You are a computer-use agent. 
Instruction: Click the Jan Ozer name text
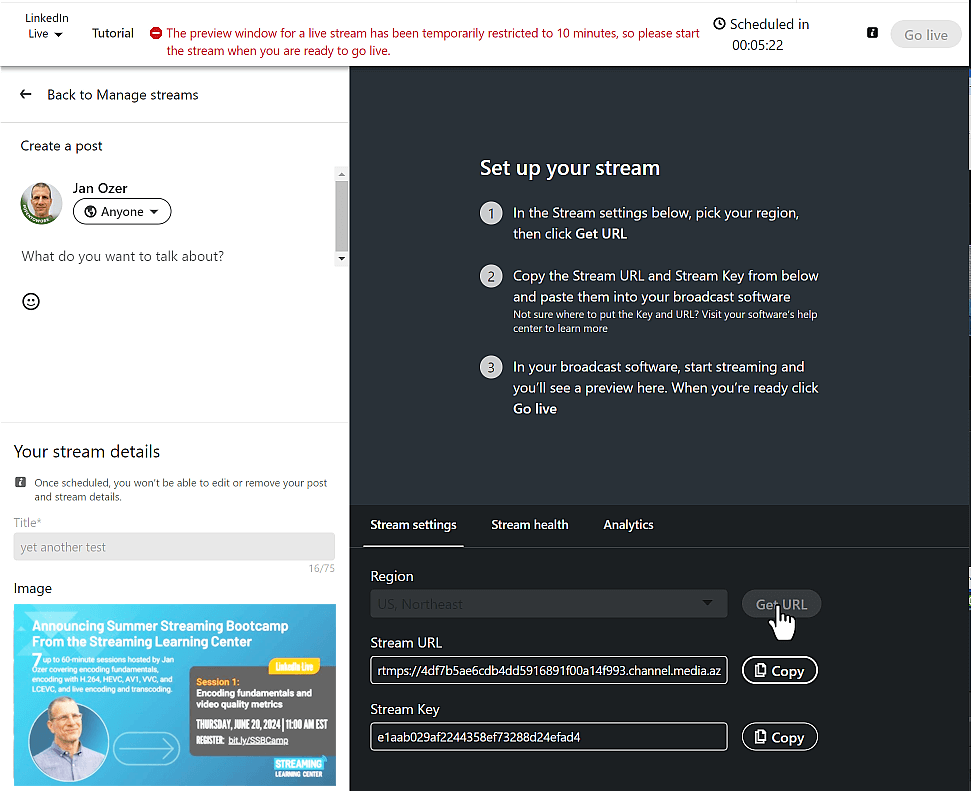tap(100, 188)
